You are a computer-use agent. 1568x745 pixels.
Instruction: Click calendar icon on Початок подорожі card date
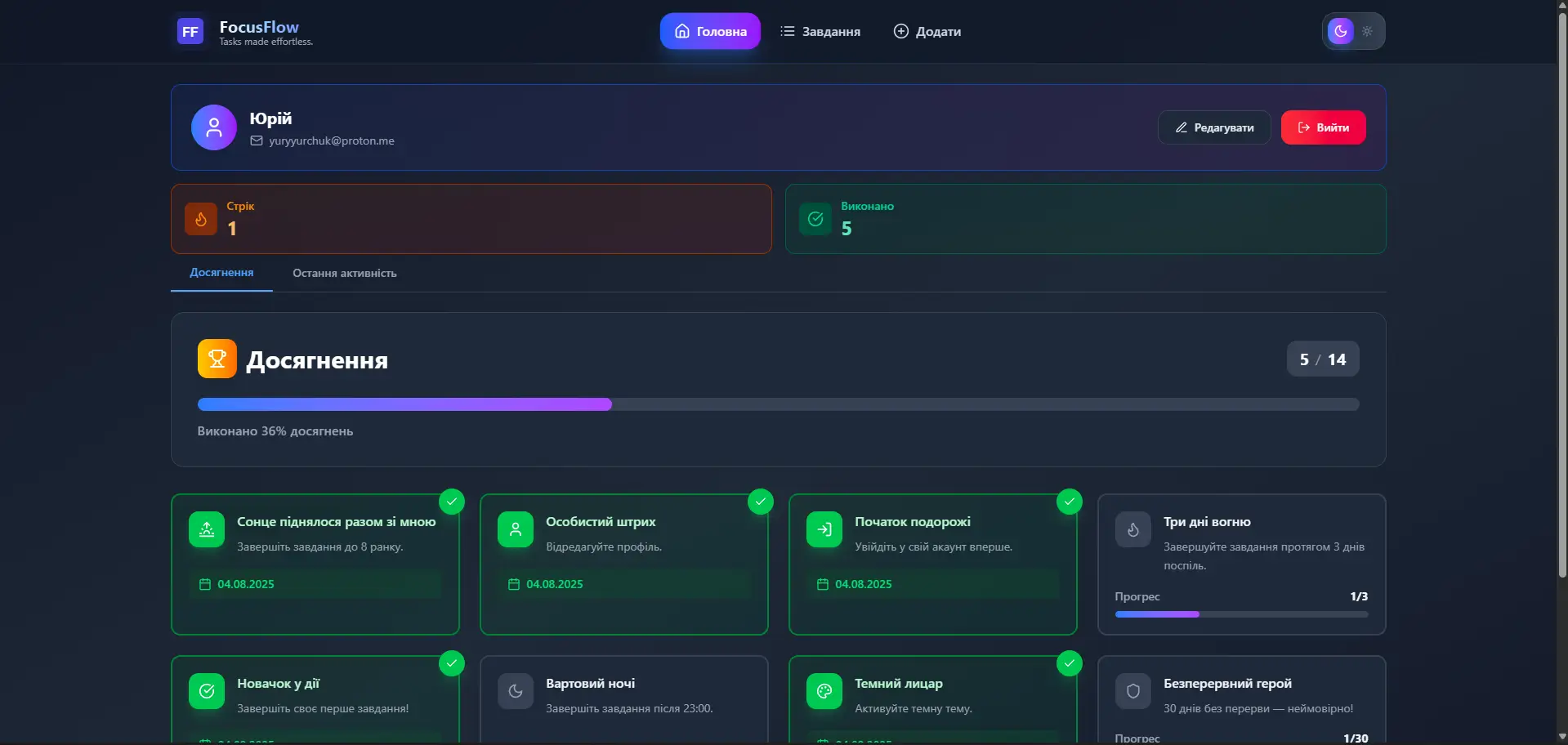(x=823, y=584)
